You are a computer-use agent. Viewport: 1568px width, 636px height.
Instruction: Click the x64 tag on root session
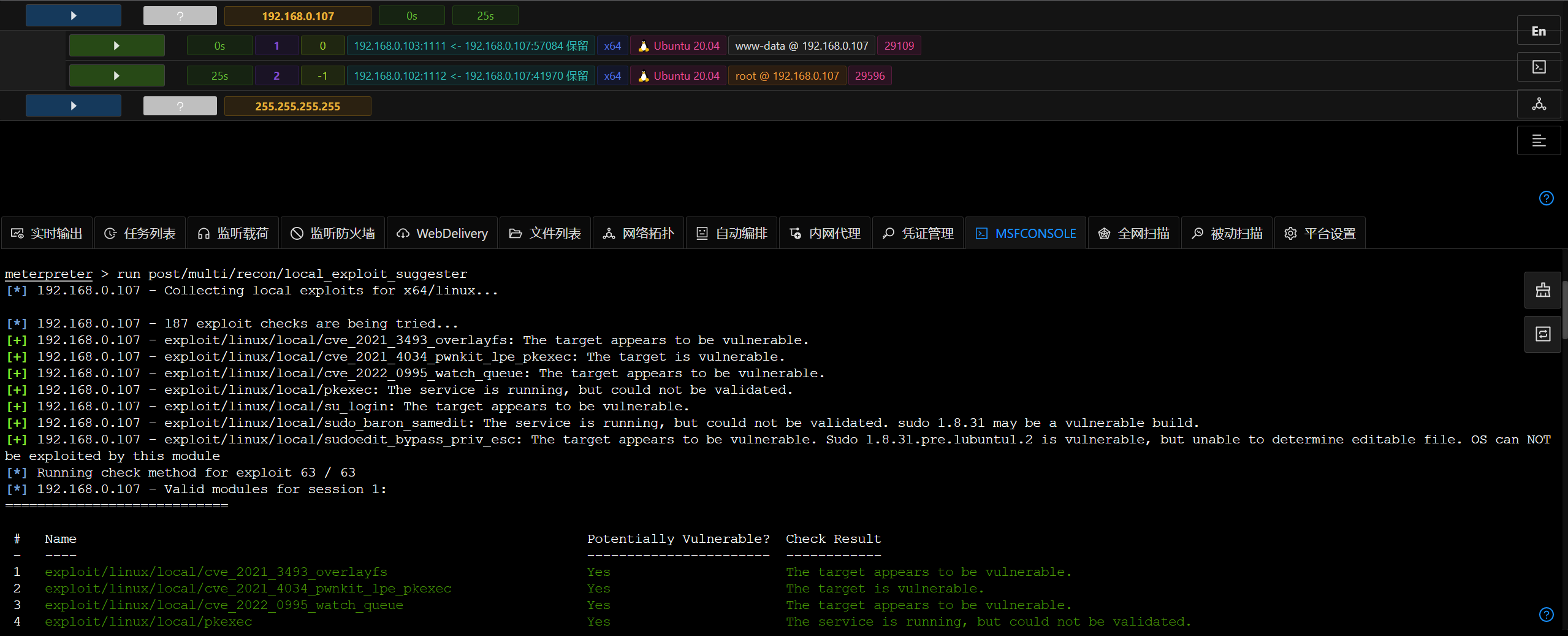point(612,75)
